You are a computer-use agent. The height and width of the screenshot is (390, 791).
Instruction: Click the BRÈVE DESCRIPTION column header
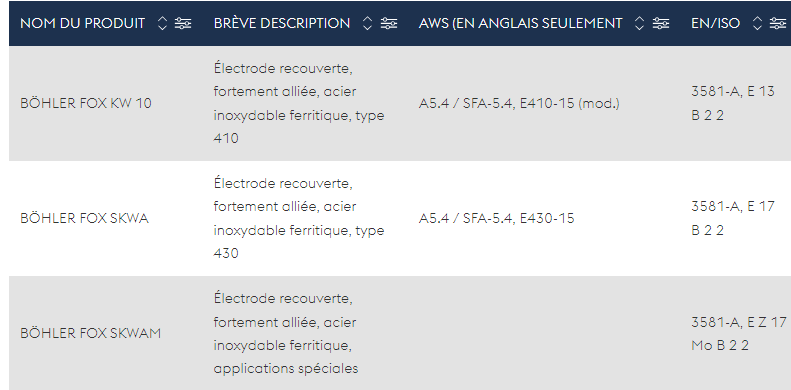(282, 23)
